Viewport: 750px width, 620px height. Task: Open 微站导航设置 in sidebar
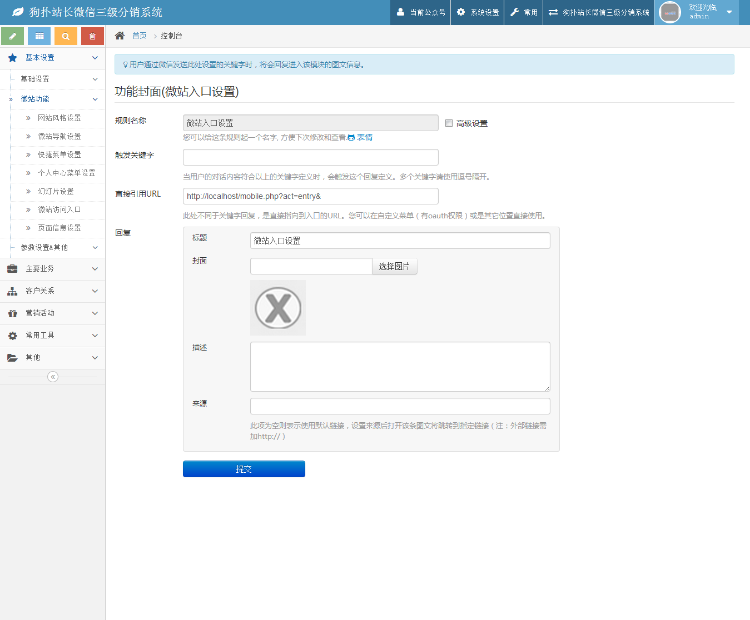59,136
